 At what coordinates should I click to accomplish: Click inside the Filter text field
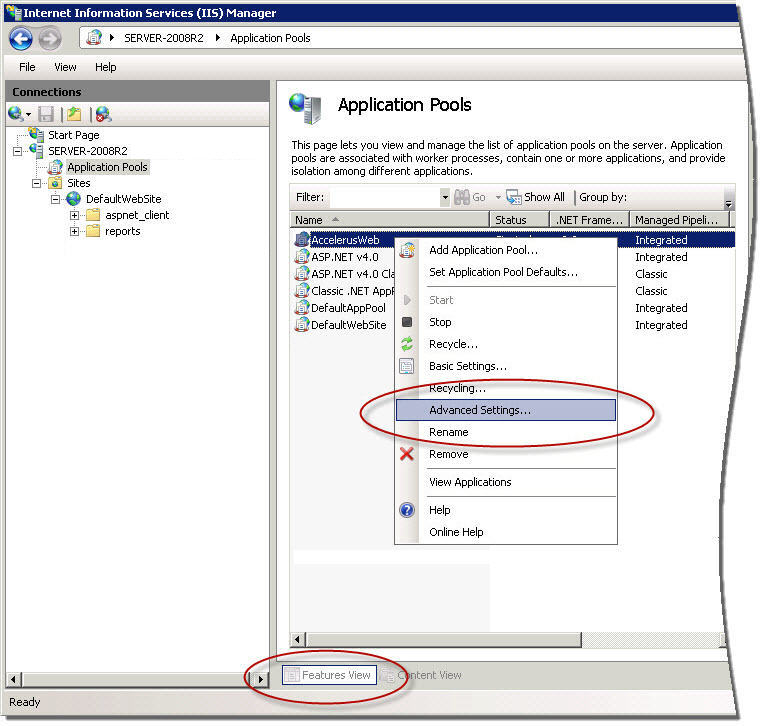click(384, 197)
